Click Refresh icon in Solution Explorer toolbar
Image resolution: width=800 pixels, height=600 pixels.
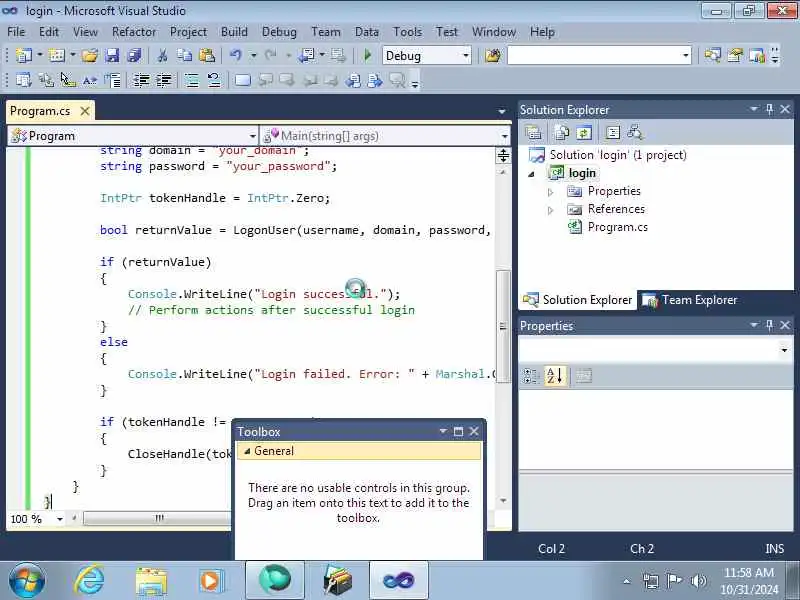[584, 133]
